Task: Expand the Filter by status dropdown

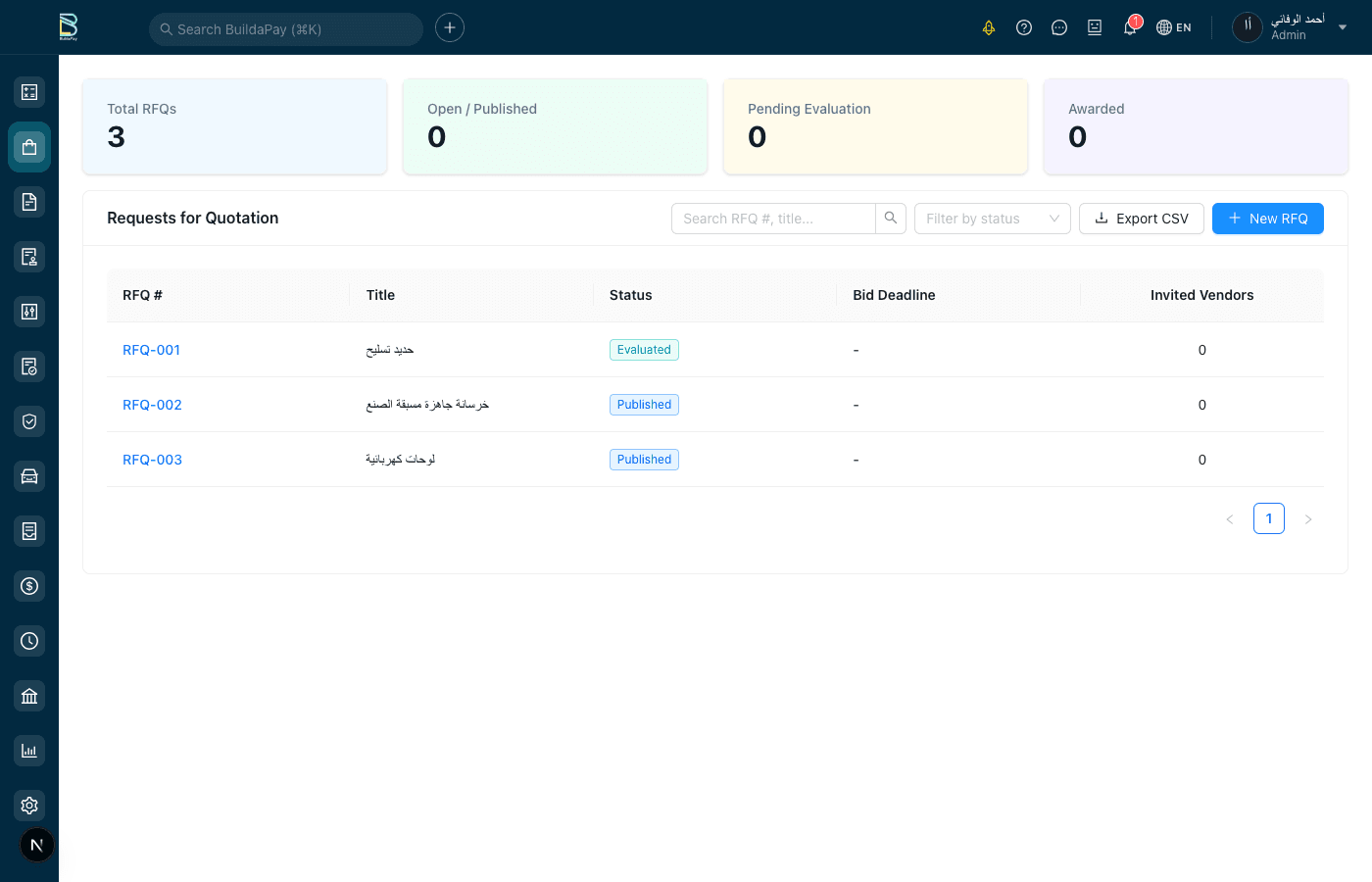Action: click(992, 219)
